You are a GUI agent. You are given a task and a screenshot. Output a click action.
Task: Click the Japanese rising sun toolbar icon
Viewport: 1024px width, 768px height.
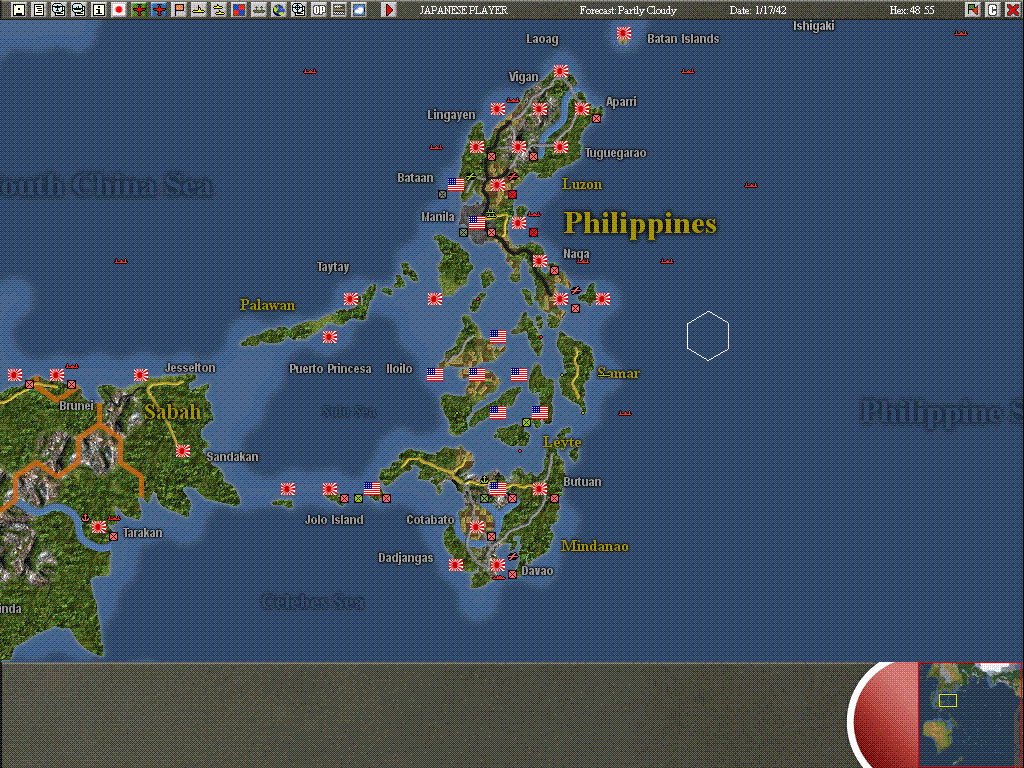click(119, 10)
